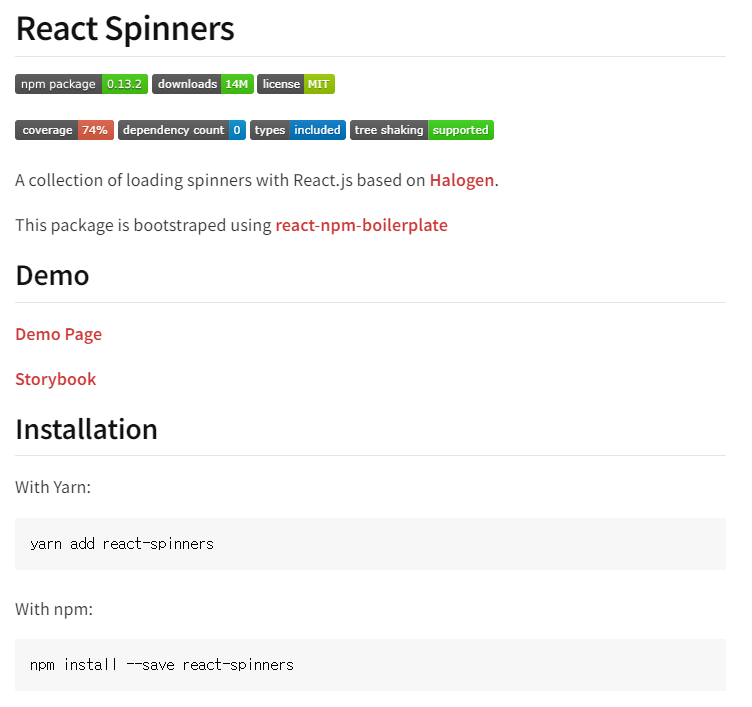Visit the Demo Page link
This screenshot has width=752, height=707.
[x=59, y=334]
